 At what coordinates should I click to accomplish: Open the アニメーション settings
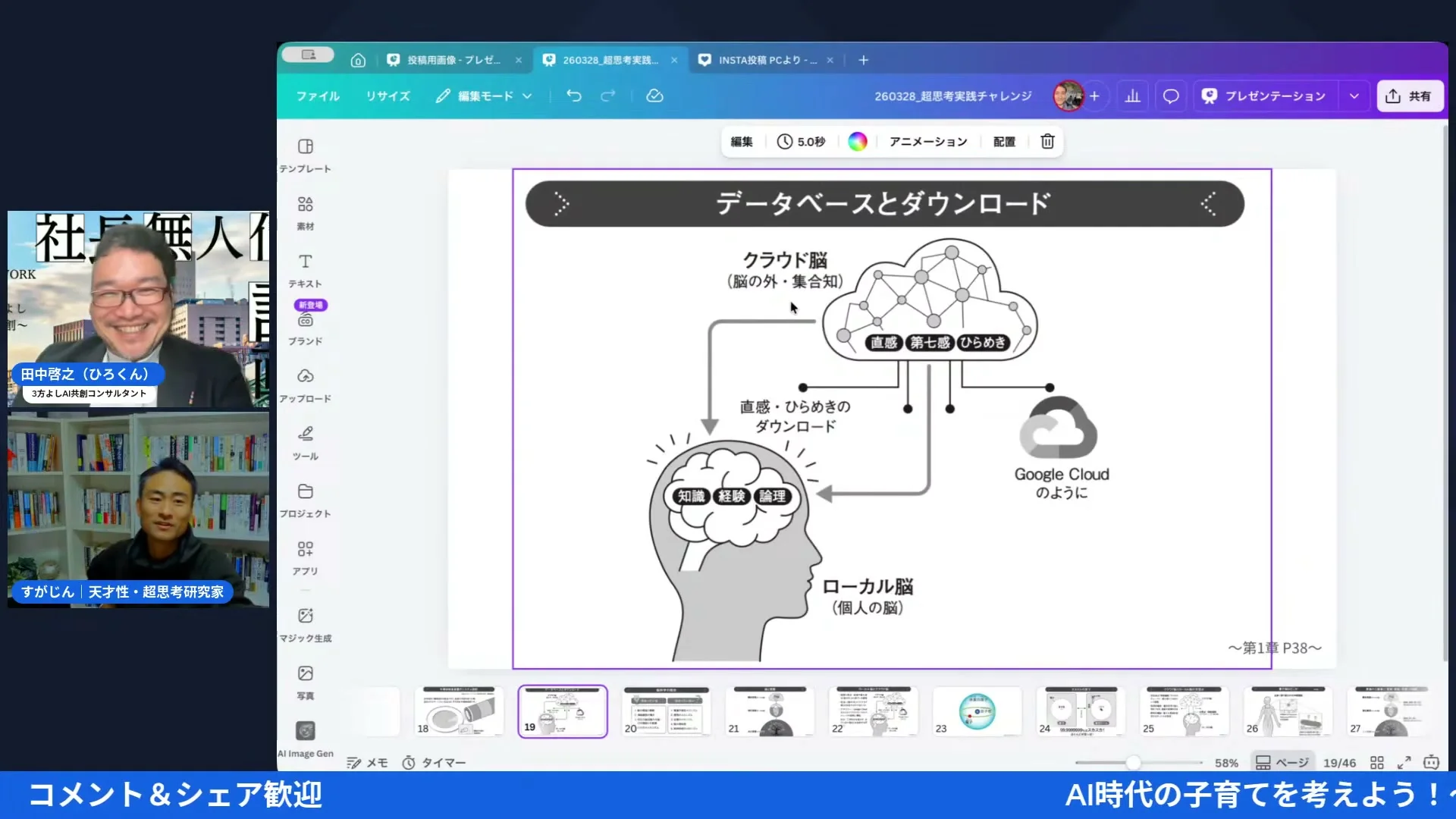tap(927, 141)
